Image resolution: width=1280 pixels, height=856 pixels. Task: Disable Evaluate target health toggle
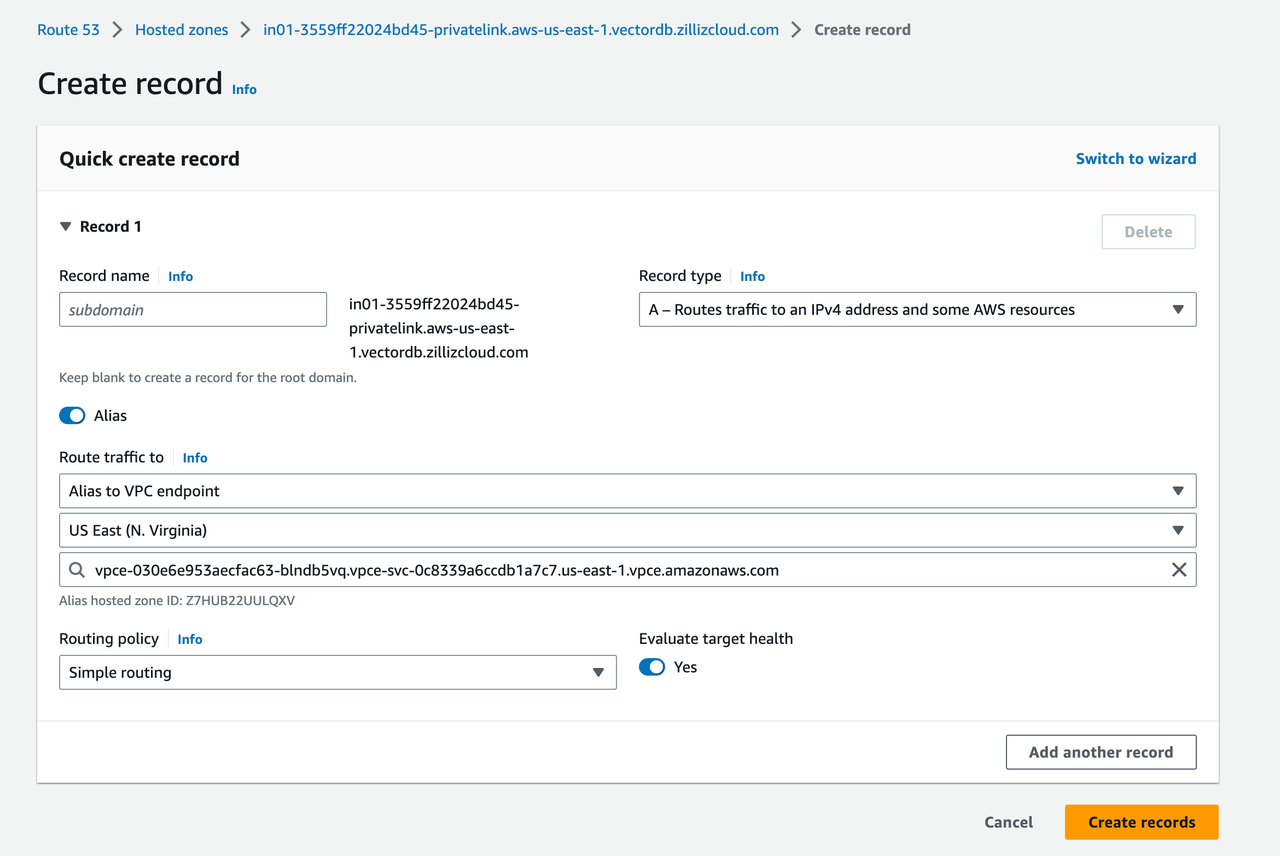pos(652,667)
